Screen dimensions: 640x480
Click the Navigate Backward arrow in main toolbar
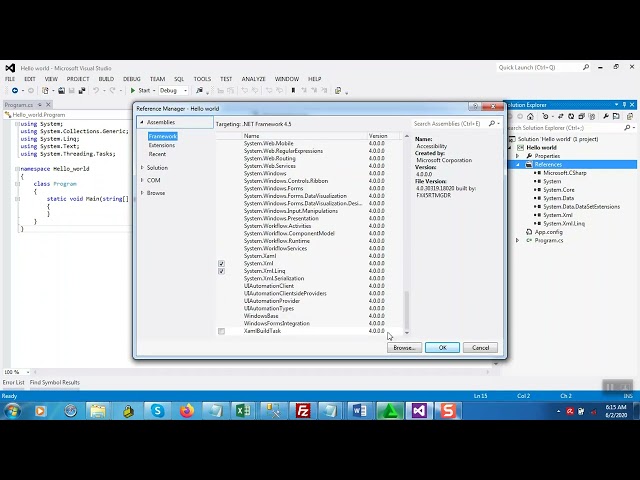(x=15, y=91)
